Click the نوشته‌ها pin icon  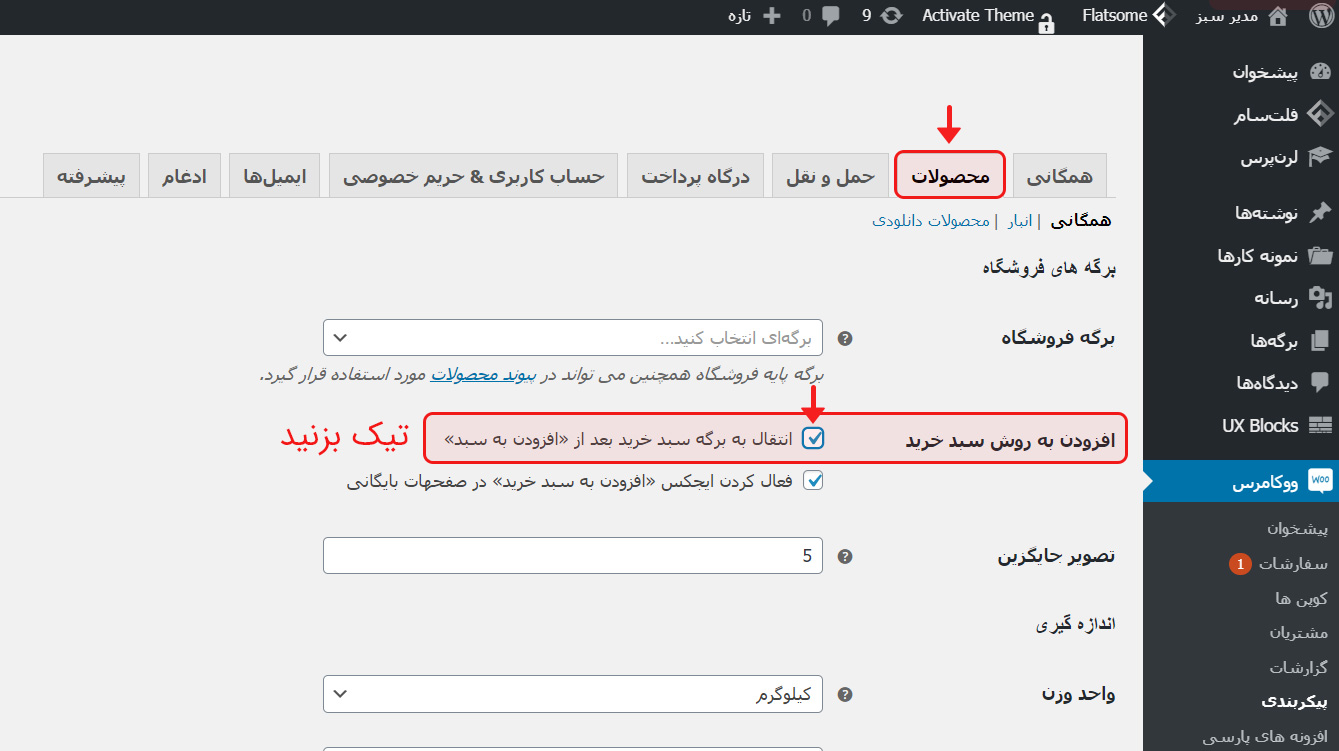(1320, 212)
